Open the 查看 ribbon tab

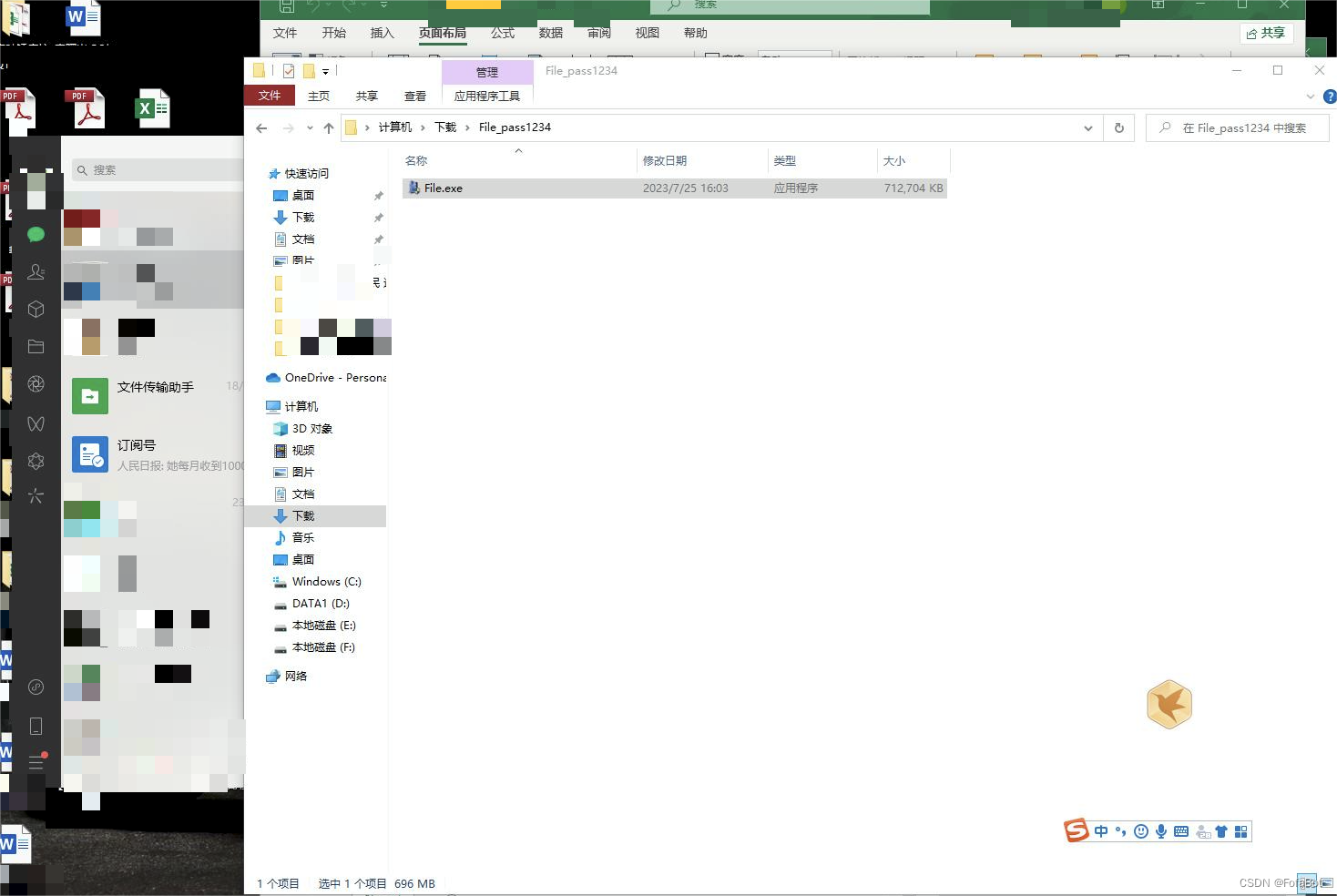point(415,96)
